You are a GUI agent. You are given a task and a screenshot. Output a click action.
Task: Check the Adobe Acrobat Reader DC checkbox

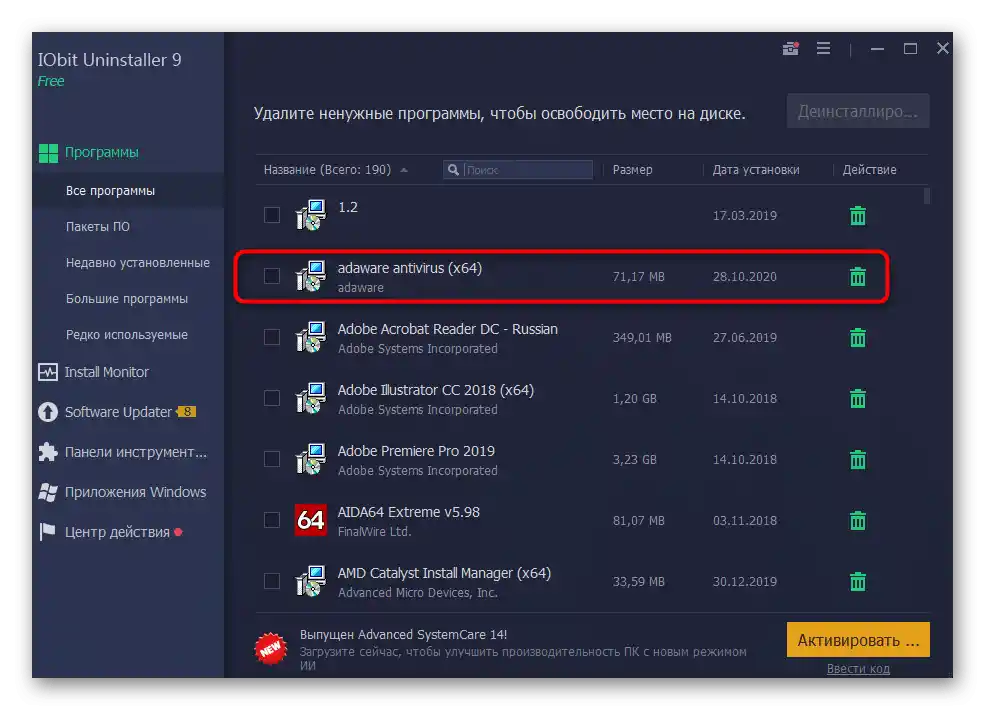[x=272, y=337]
